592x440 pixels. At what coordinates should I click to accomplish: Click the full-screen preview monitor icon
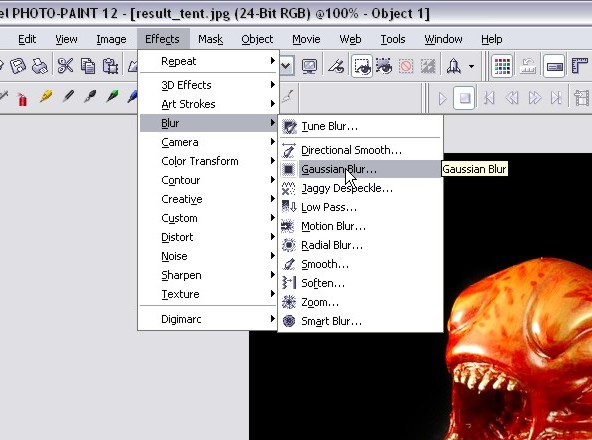point(309,66)
